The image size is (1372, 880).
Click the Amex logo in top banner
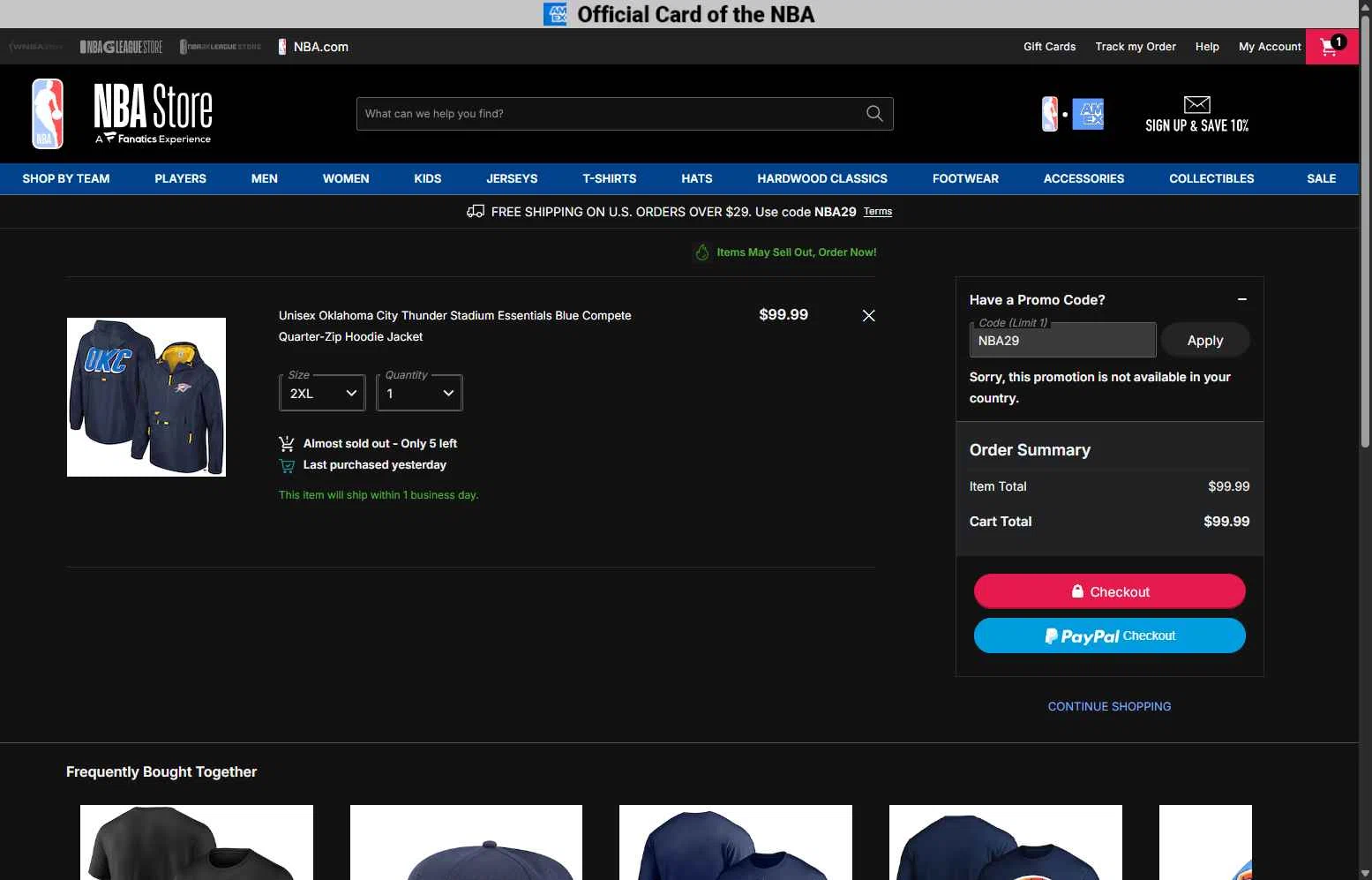pyautogui.click(x=555, y=14)
